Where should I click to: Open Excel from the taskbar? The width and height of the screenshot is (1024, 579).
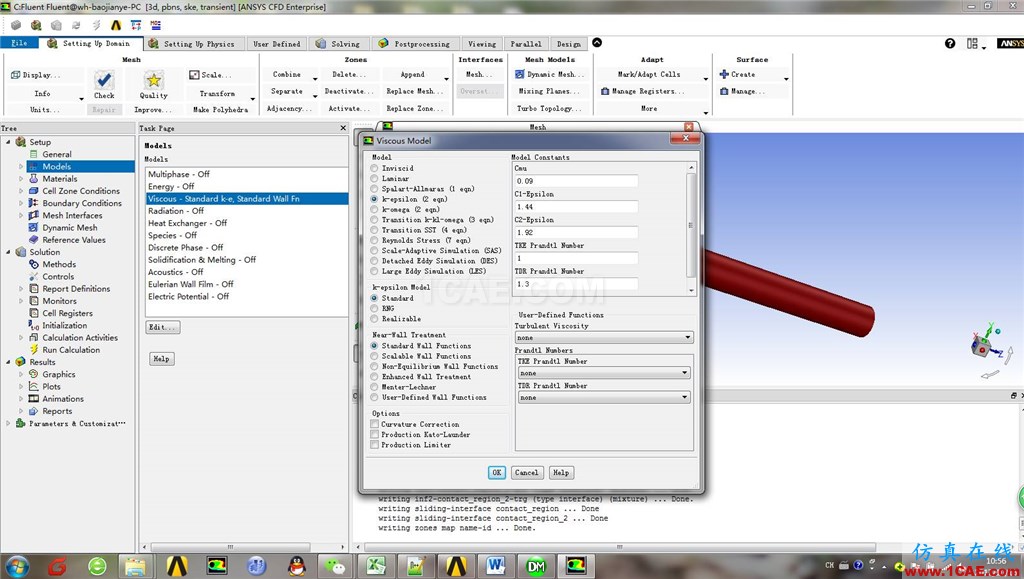click(x=376, y=565)
